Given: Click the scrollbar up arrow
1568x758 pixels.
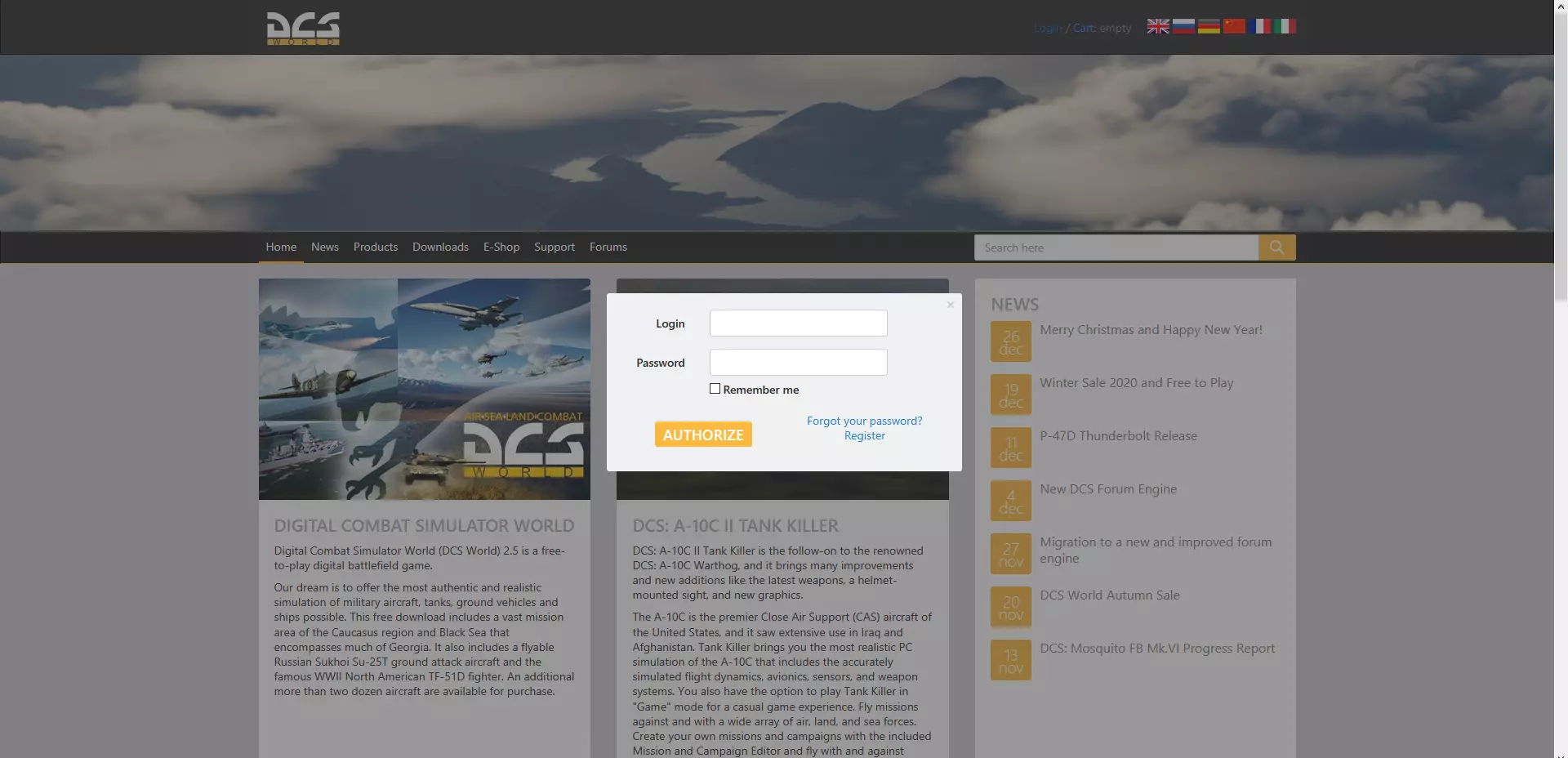Looking at the screenshot, I should [x=1561, y=7].
